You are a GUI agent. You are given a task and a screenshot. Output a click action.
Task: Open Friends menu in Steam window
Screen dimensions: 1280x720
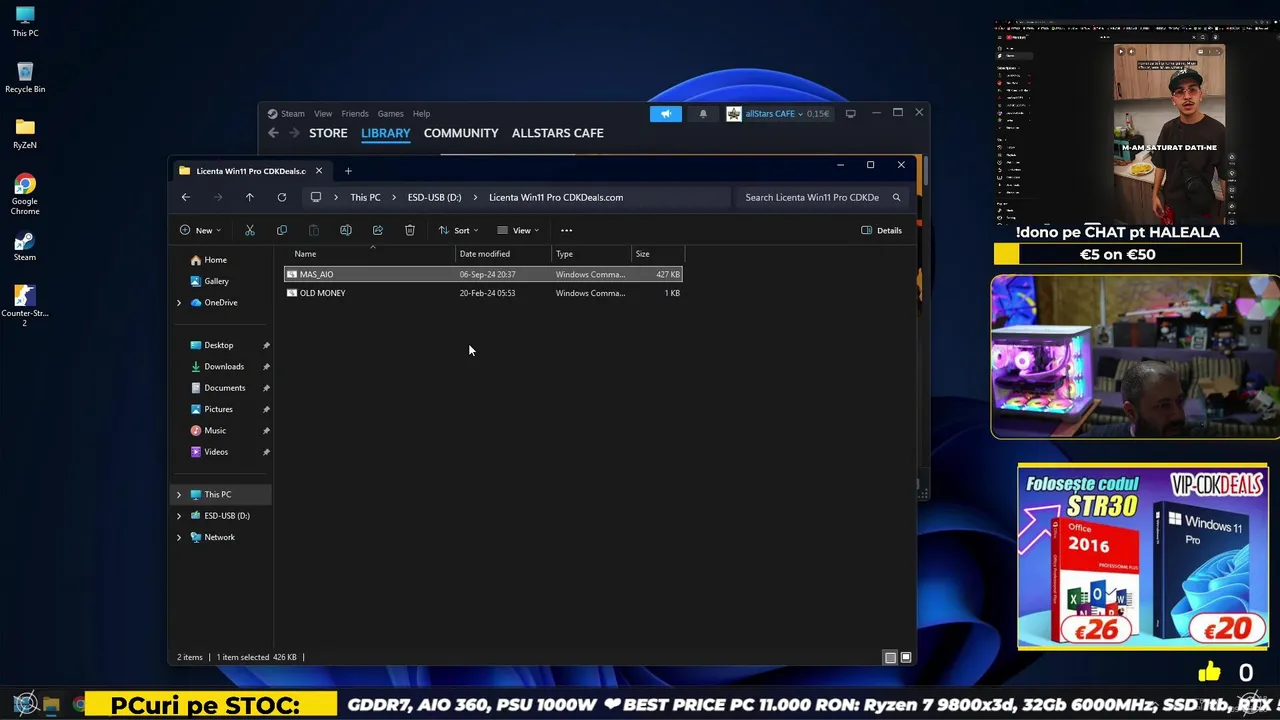355,114
